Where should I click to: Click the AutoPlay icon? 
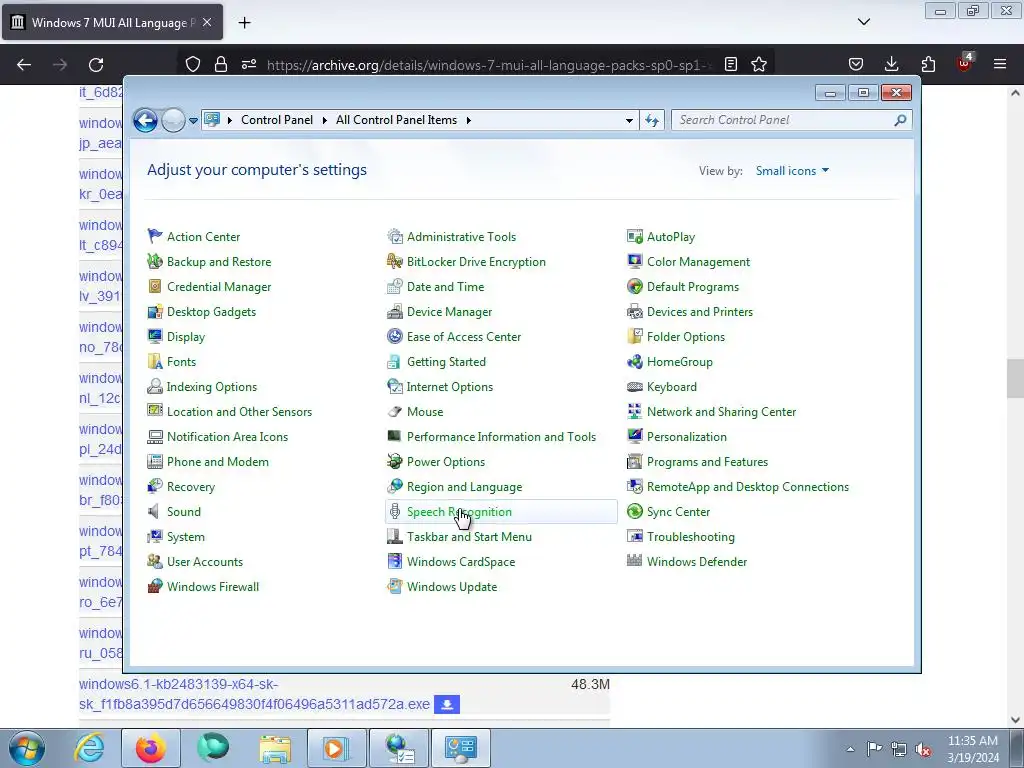635,236
